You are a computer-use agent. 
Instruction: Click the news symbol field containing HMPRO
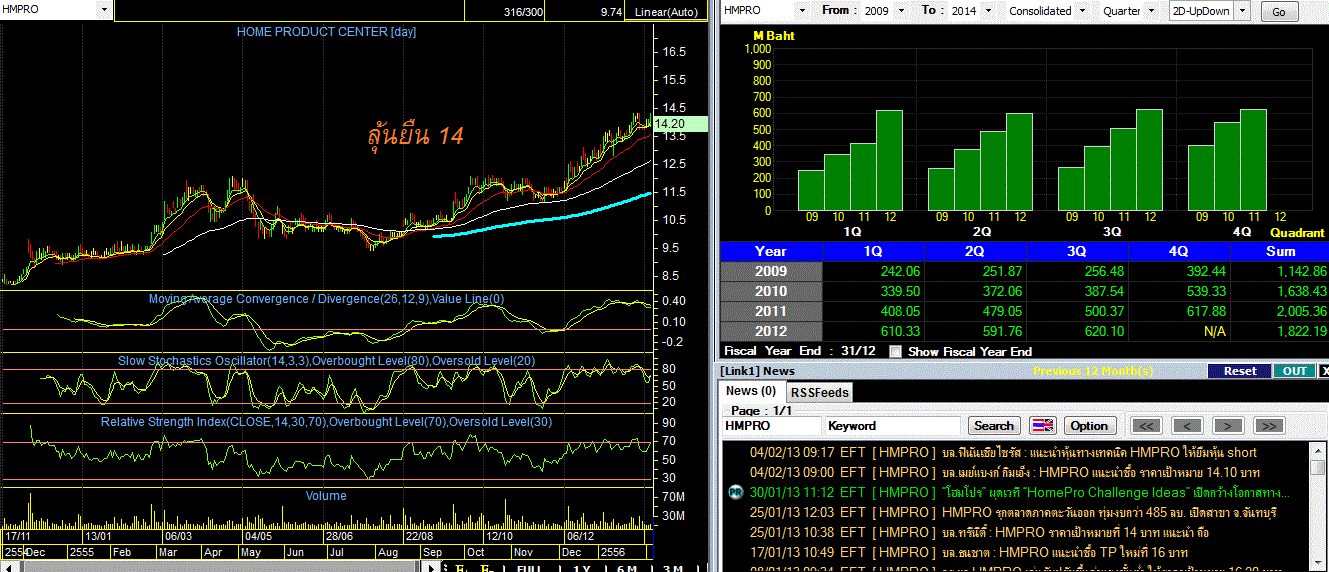click(772, 425)
